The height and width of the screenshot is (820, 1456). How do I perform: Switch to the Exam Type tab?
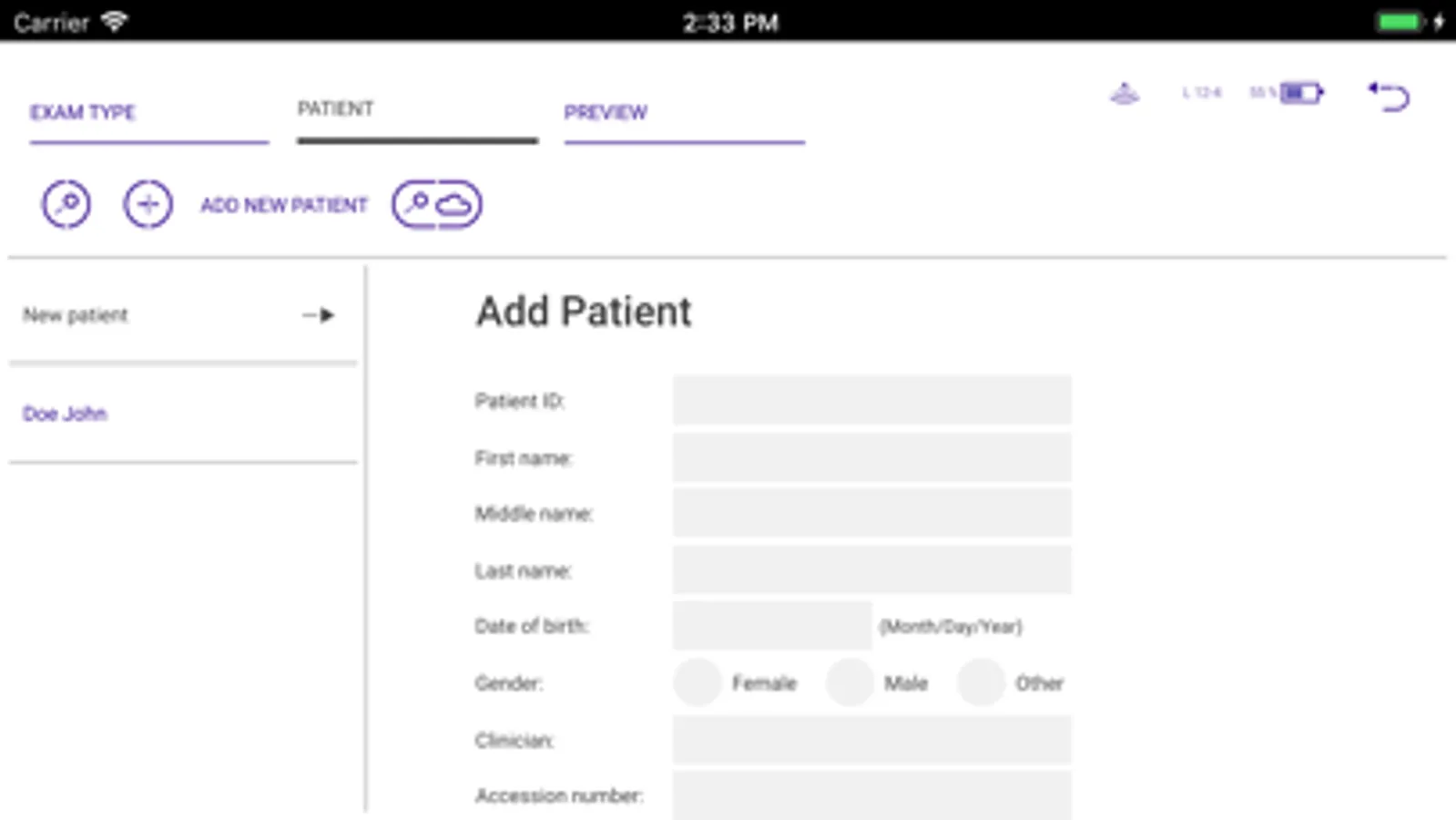click(x=83, y=113)
